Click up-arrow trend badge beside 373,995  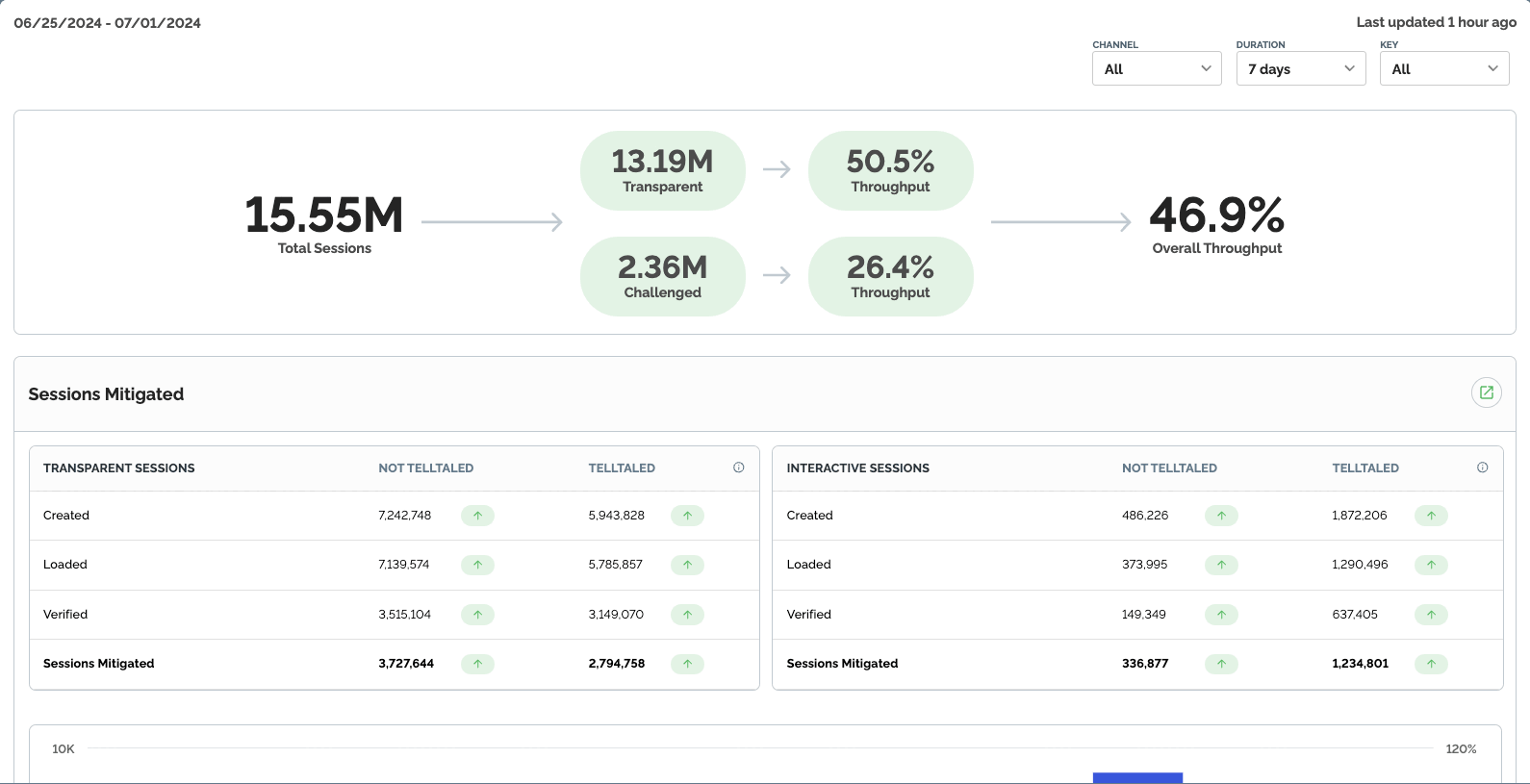point(1221,565)
